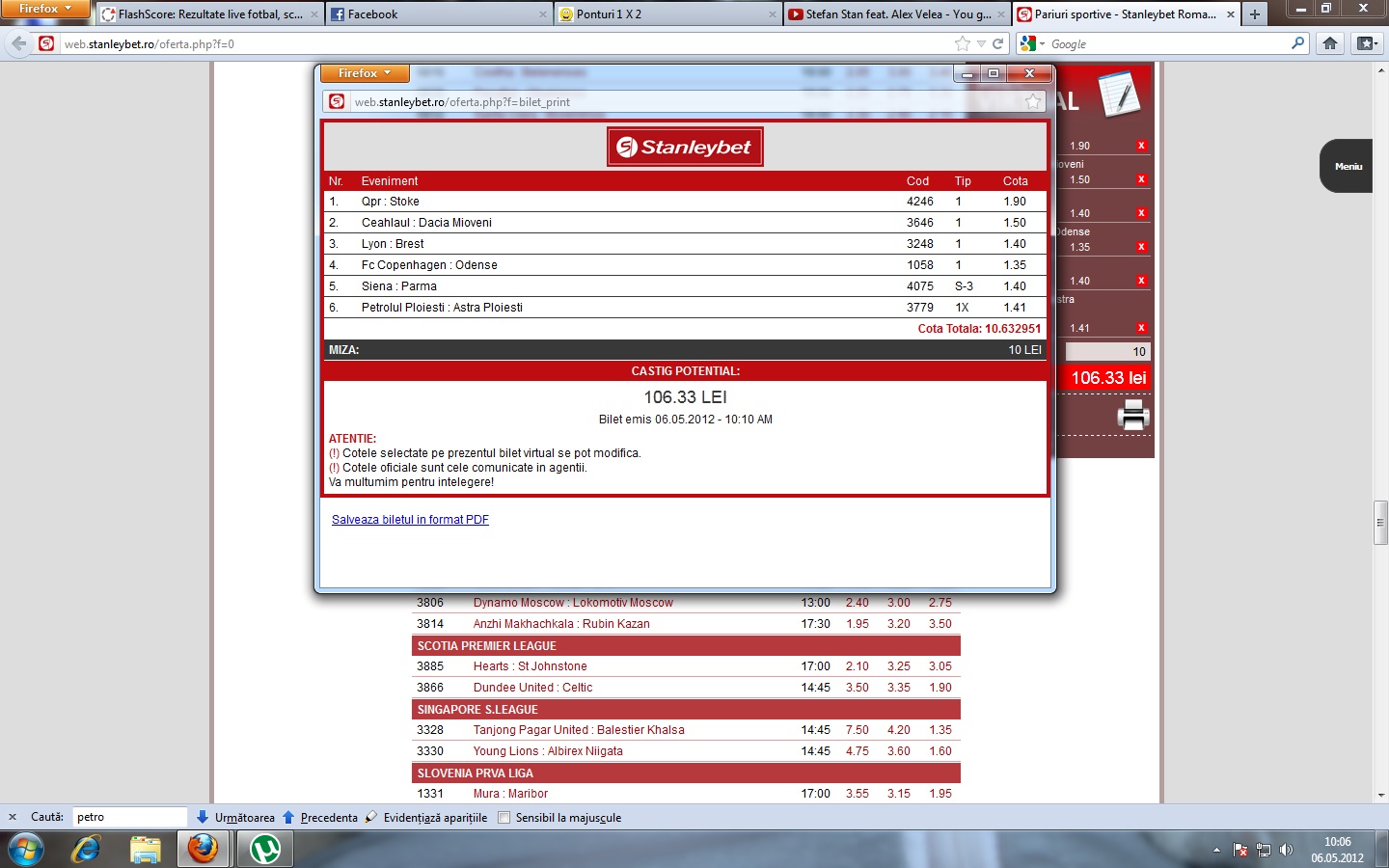The height and width of the screenshot is (868, 1389).
Task: Switch to Ponturi 1 X 2 tab
Action: click(667, 14)
